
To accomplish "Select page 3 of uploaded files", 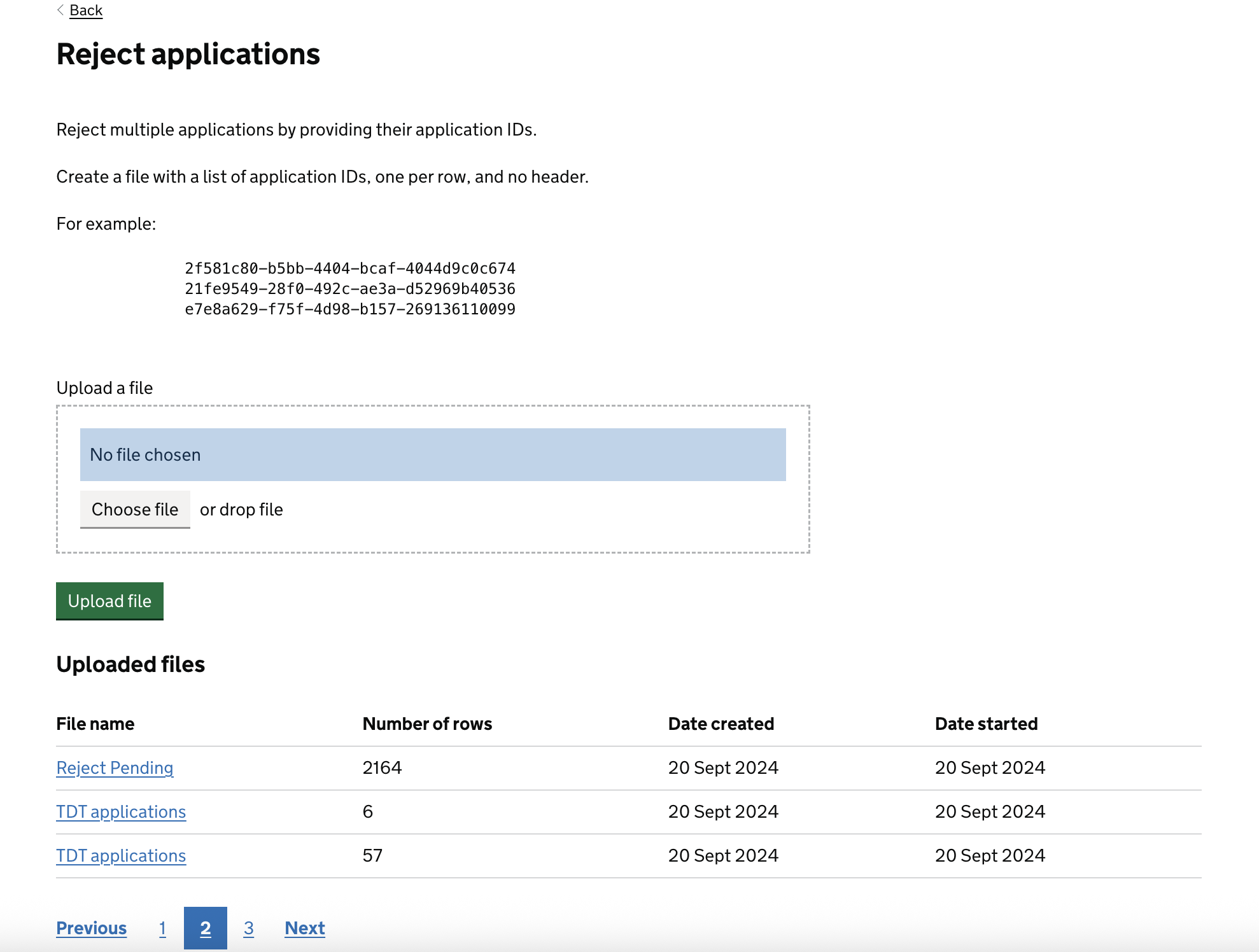I will click(249, 928).
